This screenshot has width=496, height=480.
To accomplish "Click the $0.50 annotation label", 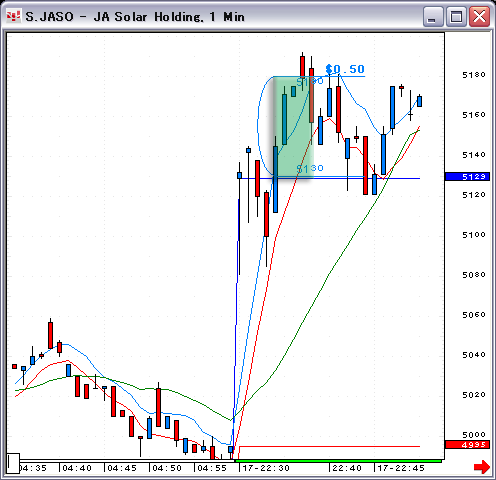I will [345, 69].
